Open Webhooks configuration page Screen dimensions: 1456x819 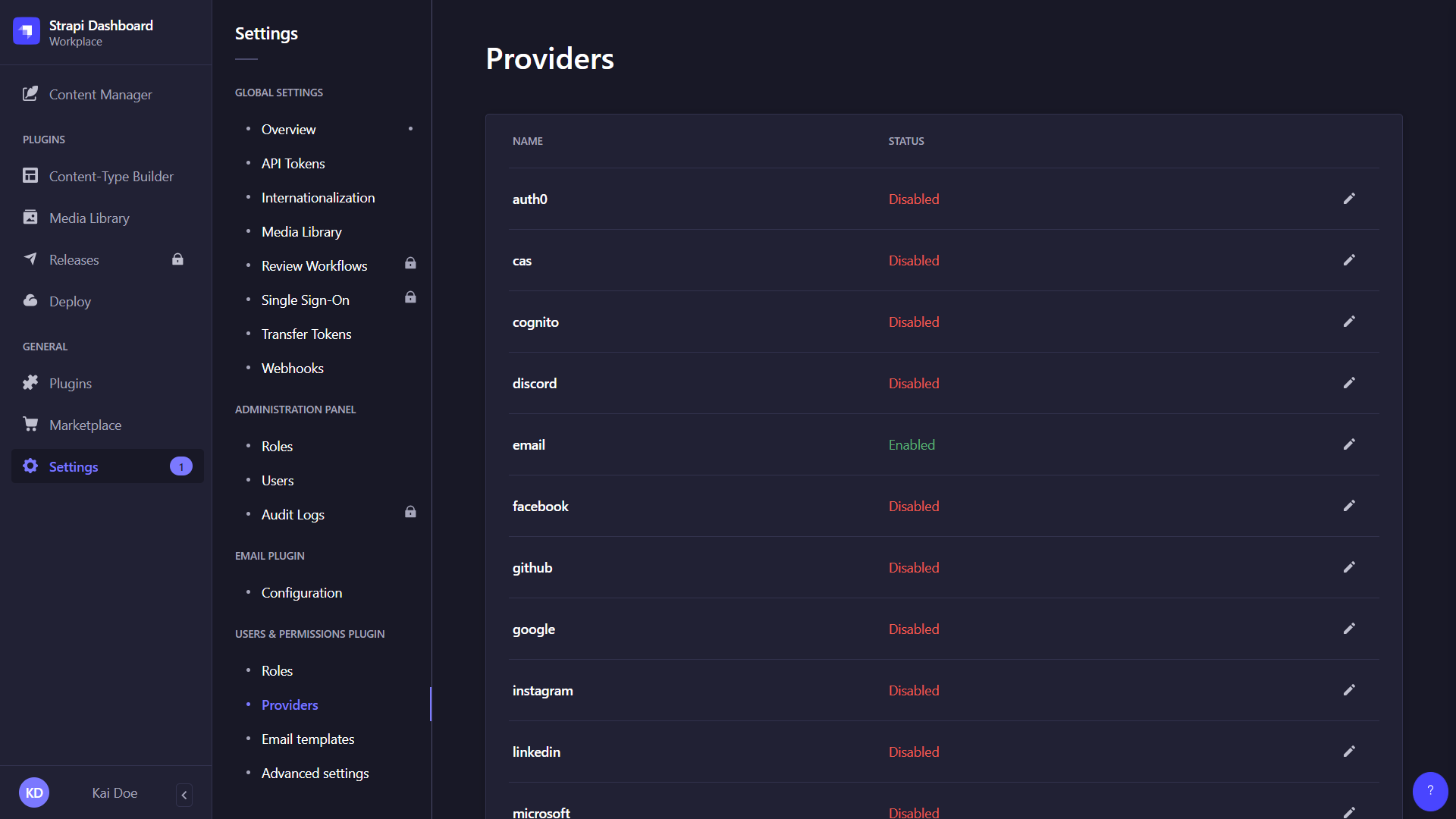pos(292,368)
